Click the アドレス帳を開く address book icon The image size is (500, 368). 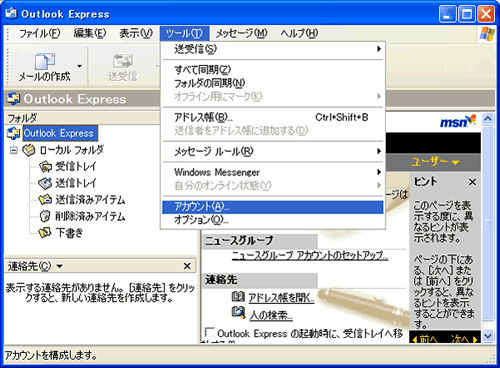238,296
